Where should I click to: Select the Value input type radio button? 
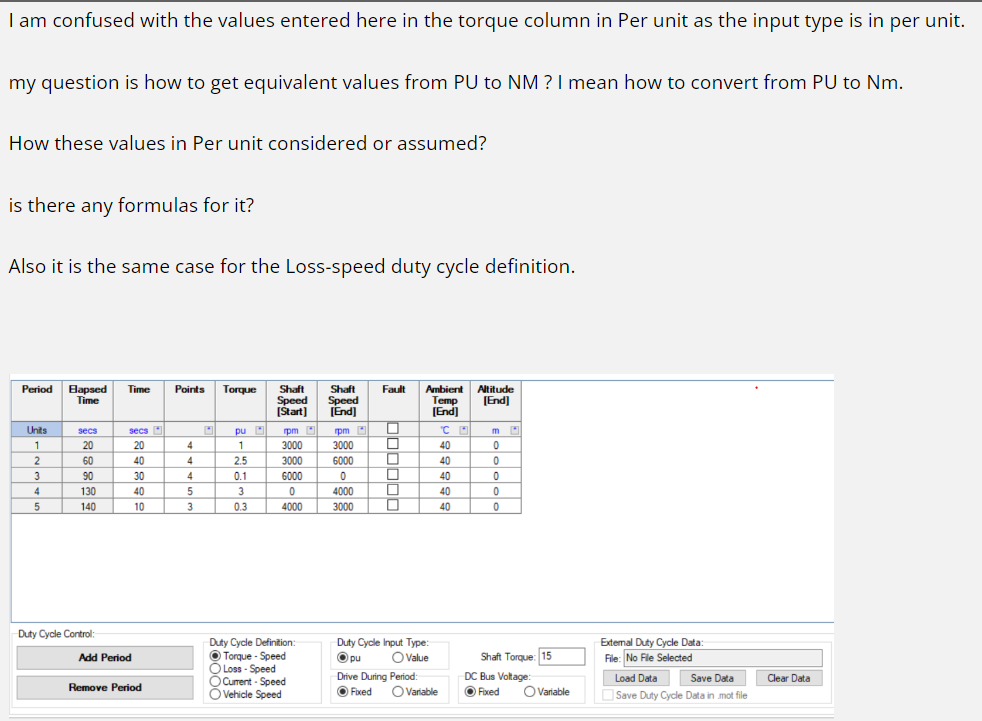410,658
